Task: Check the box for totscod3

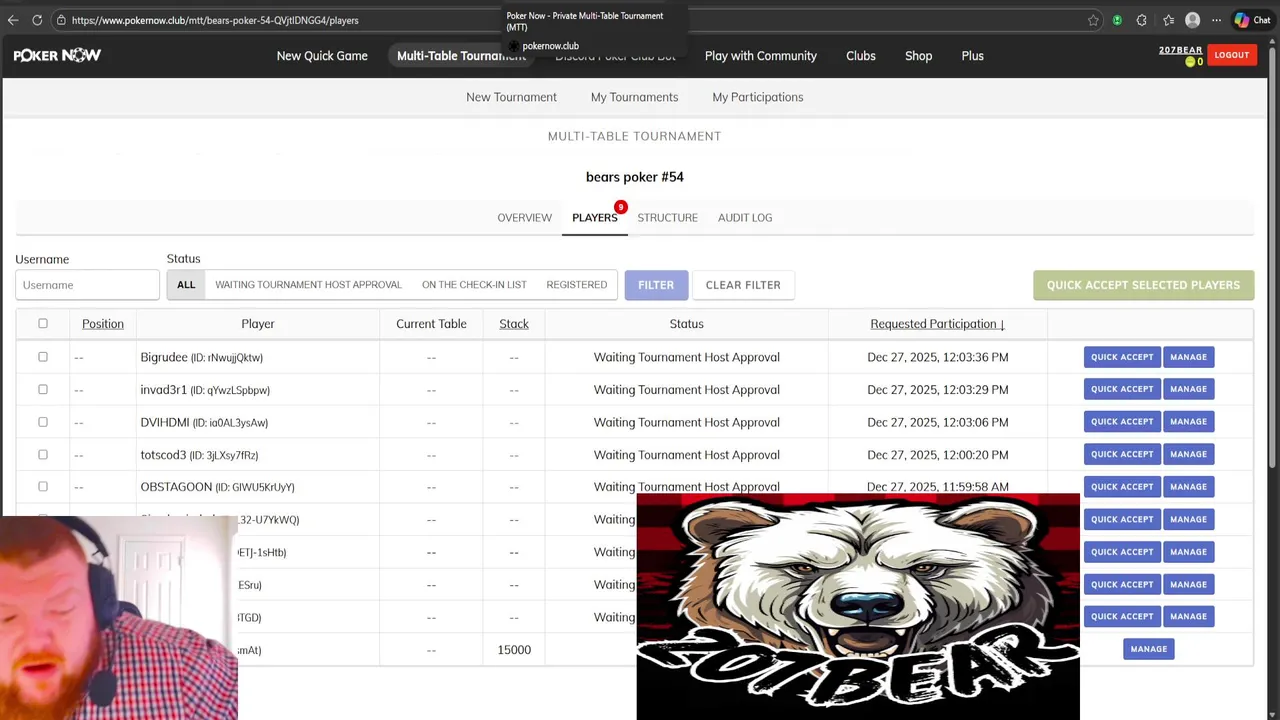Action: [43, 454]
